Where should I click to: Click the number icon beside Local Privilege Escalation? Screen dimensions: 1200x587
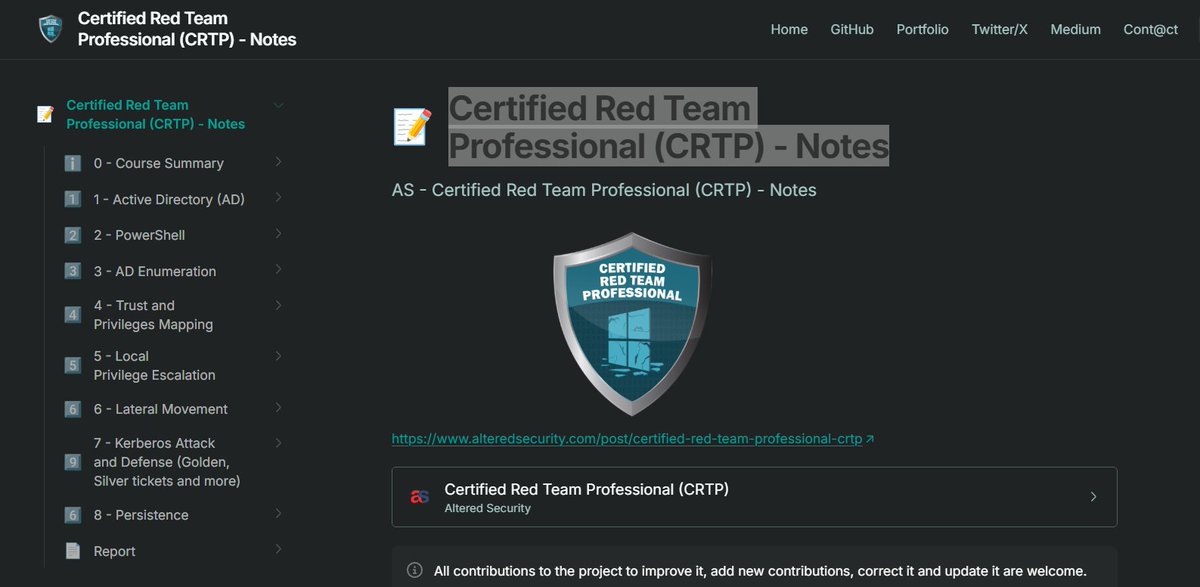tap(72, 365)
